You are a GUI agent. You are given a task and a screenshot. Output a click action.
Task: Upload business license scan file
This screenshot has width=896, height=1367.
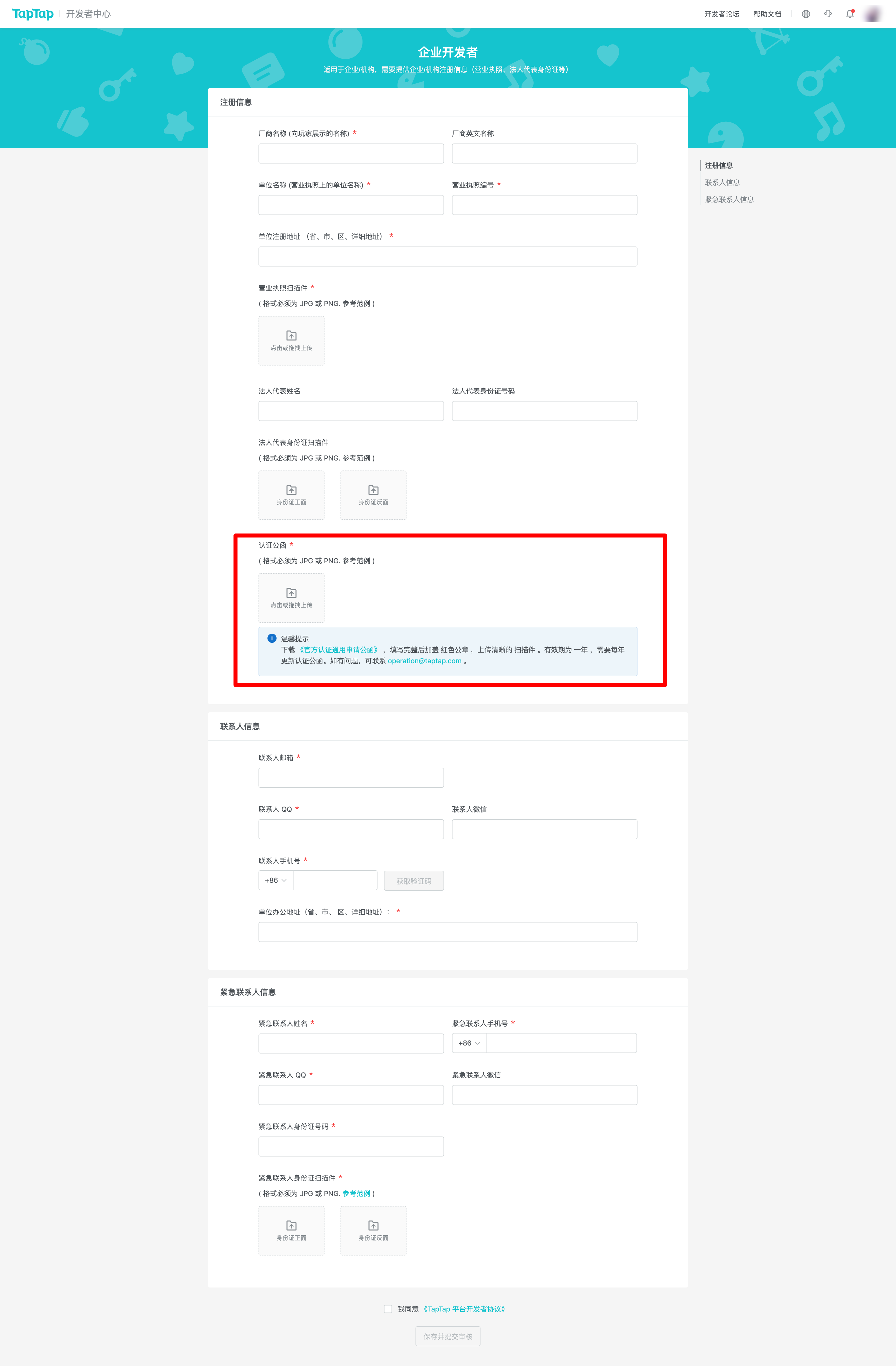point(291,340)
